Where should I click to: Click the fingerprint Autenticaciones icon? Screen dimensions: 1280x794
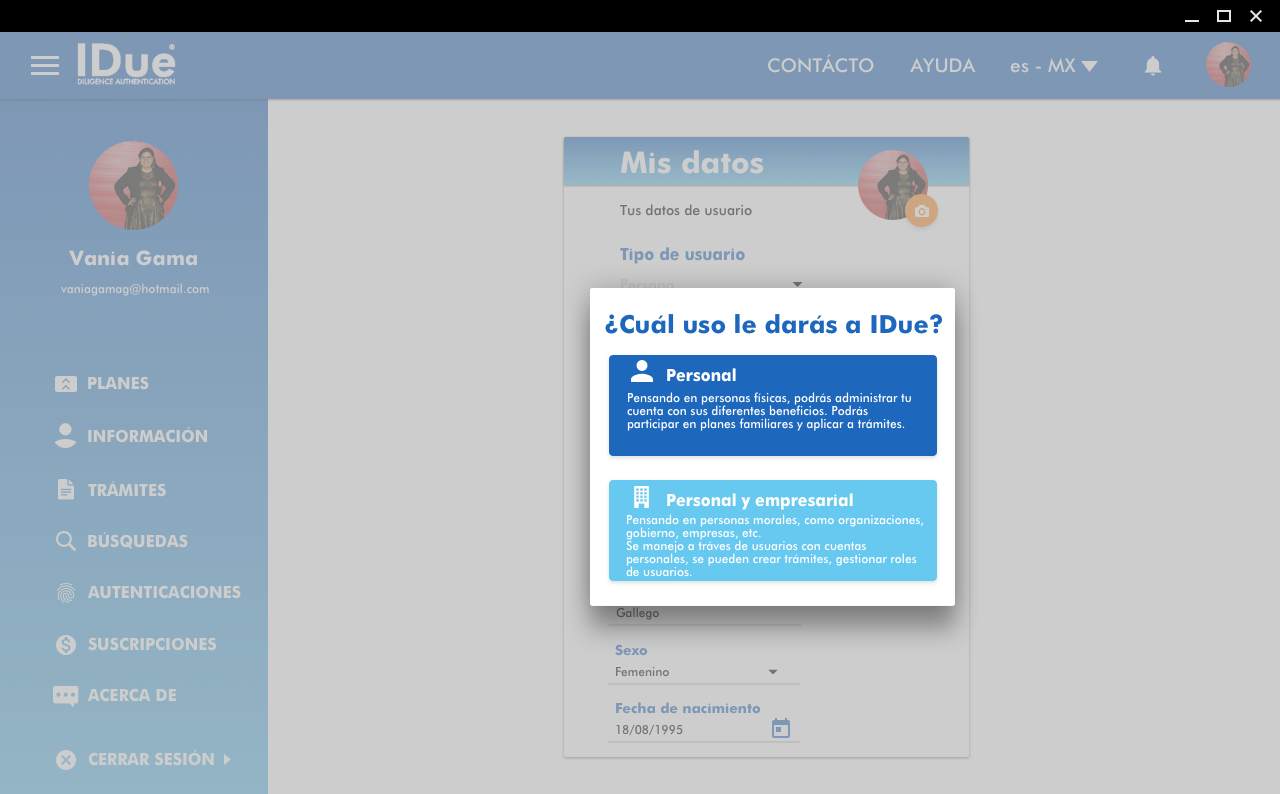coord(66,593)
